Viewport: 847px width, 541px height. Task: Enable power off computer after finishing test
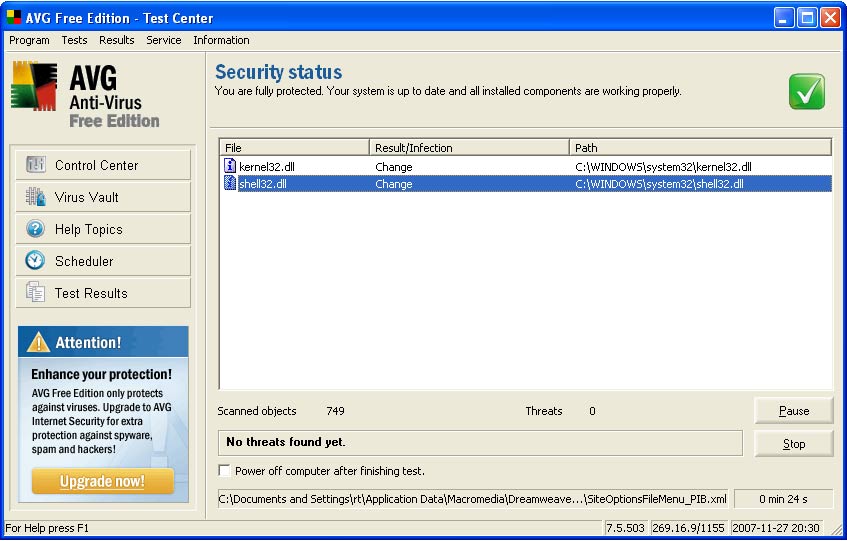coord(224,470)
